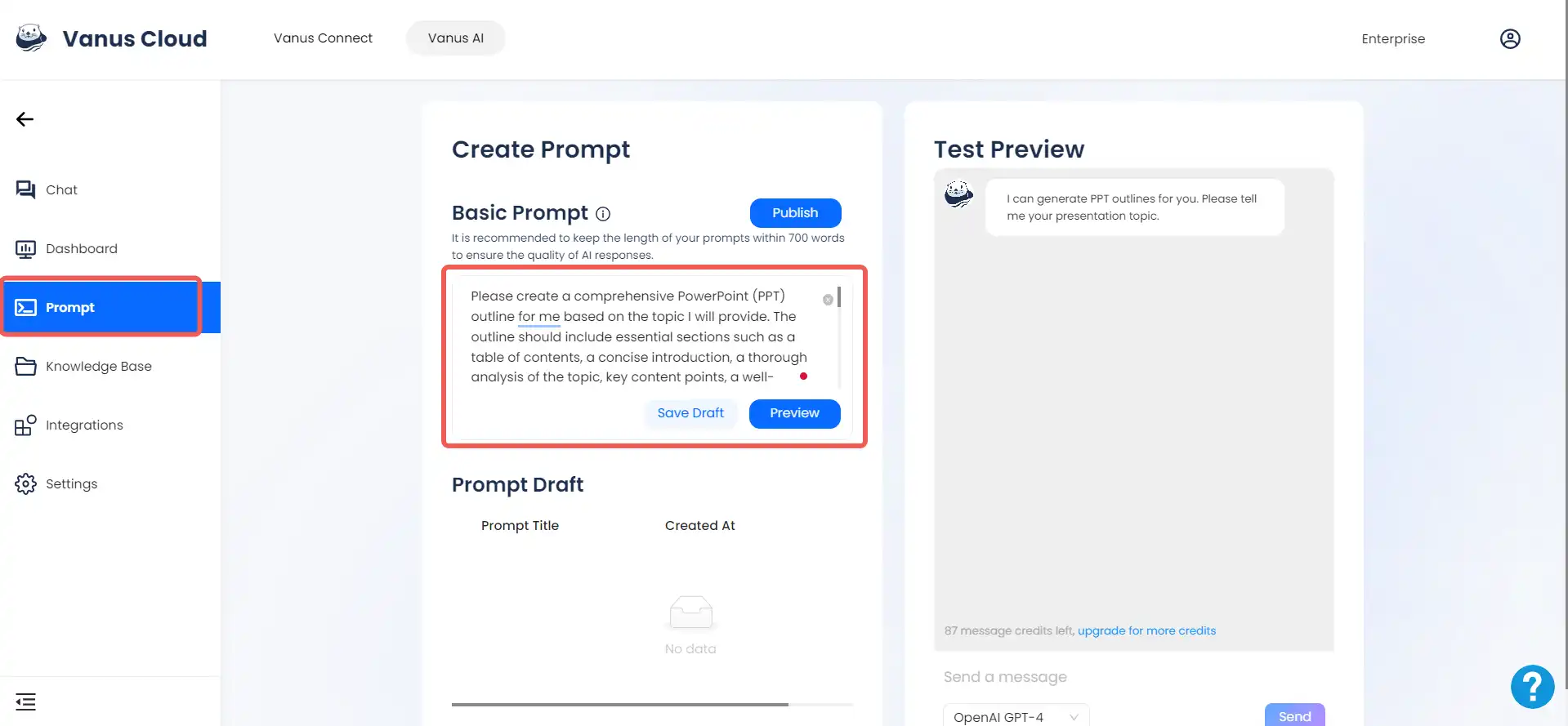Switch to the Vanus Connect tab

(323, 38)
